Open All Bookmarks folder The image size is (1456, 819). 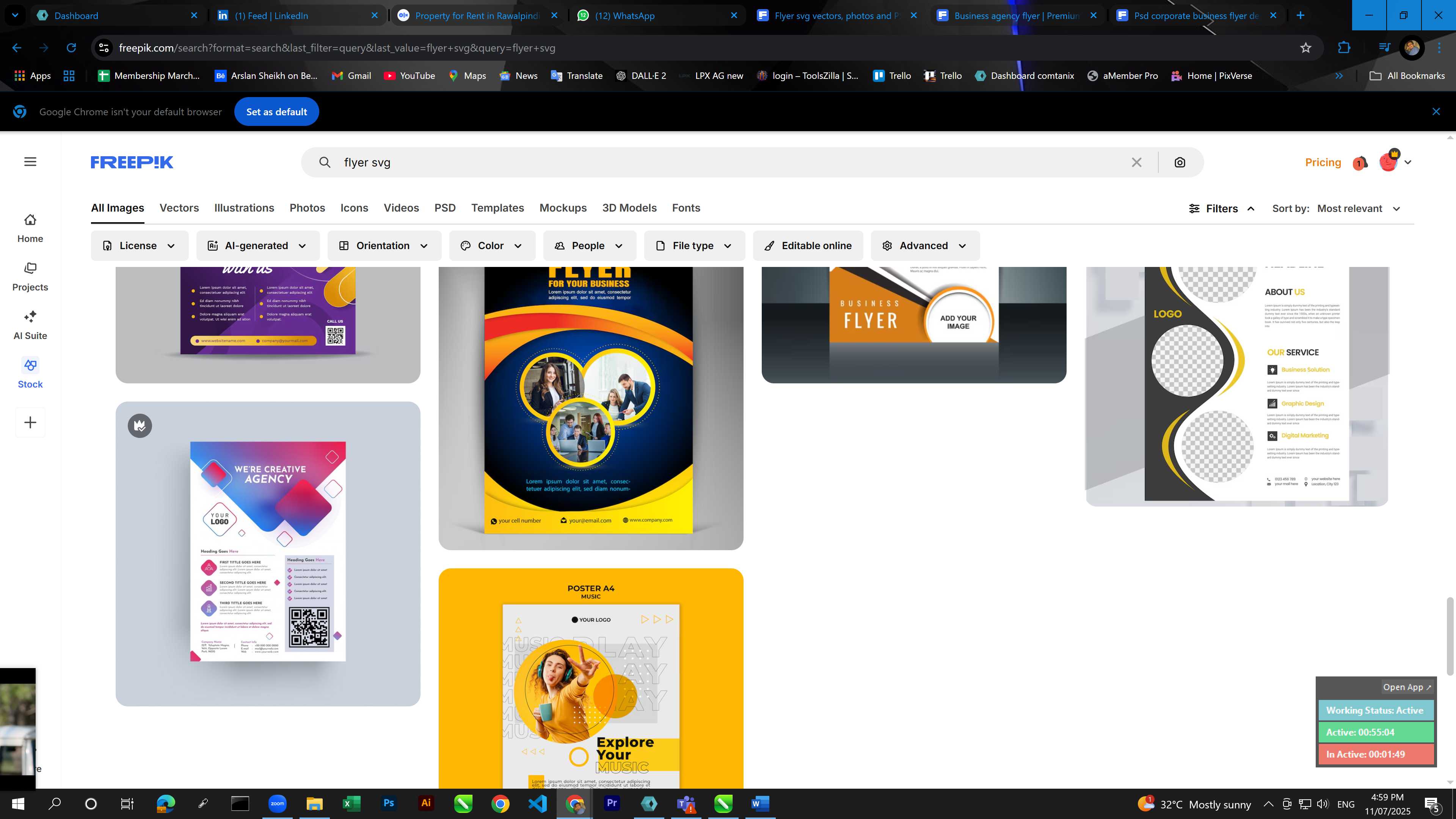pyautogui.click(x=1407, y=76)
